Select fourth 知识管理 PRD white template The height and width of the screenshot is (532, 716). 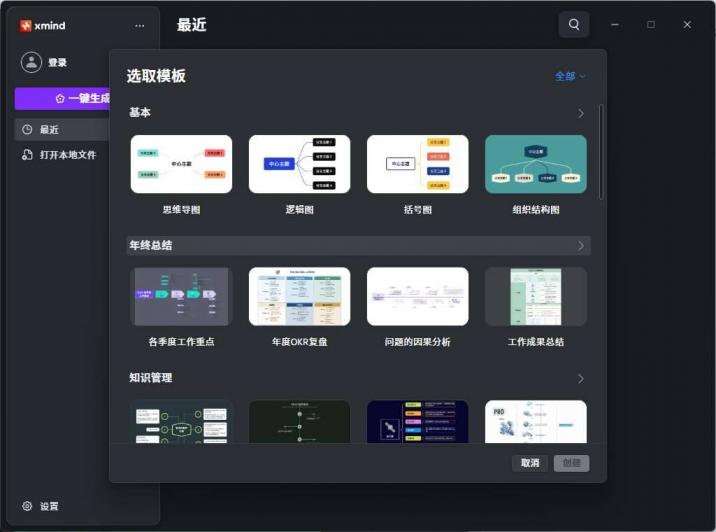click(x=536, y=421)
